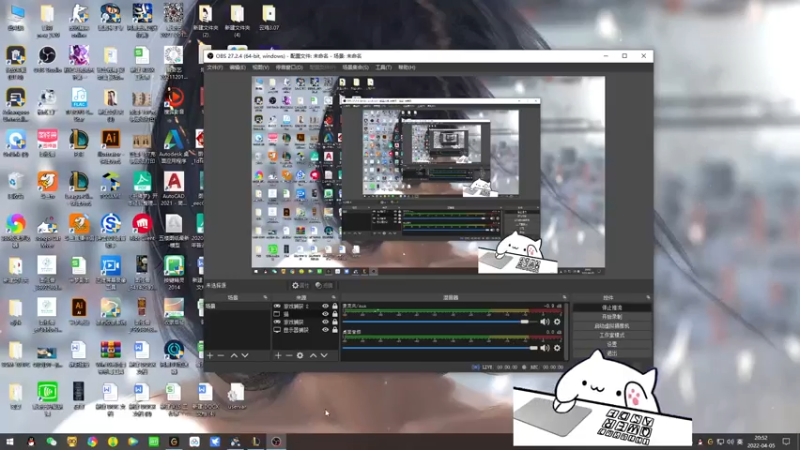The height and width of the screenshot is (450, 800).
Task: Open WeChat from the taskbar
Action: (52, 442)
